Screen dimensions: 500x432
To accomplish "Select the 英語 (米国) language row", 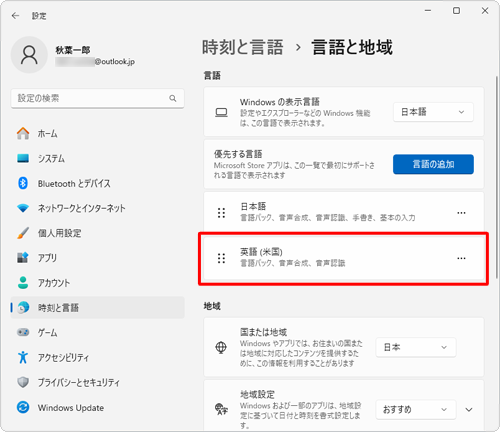I will (x=344, y=258).
